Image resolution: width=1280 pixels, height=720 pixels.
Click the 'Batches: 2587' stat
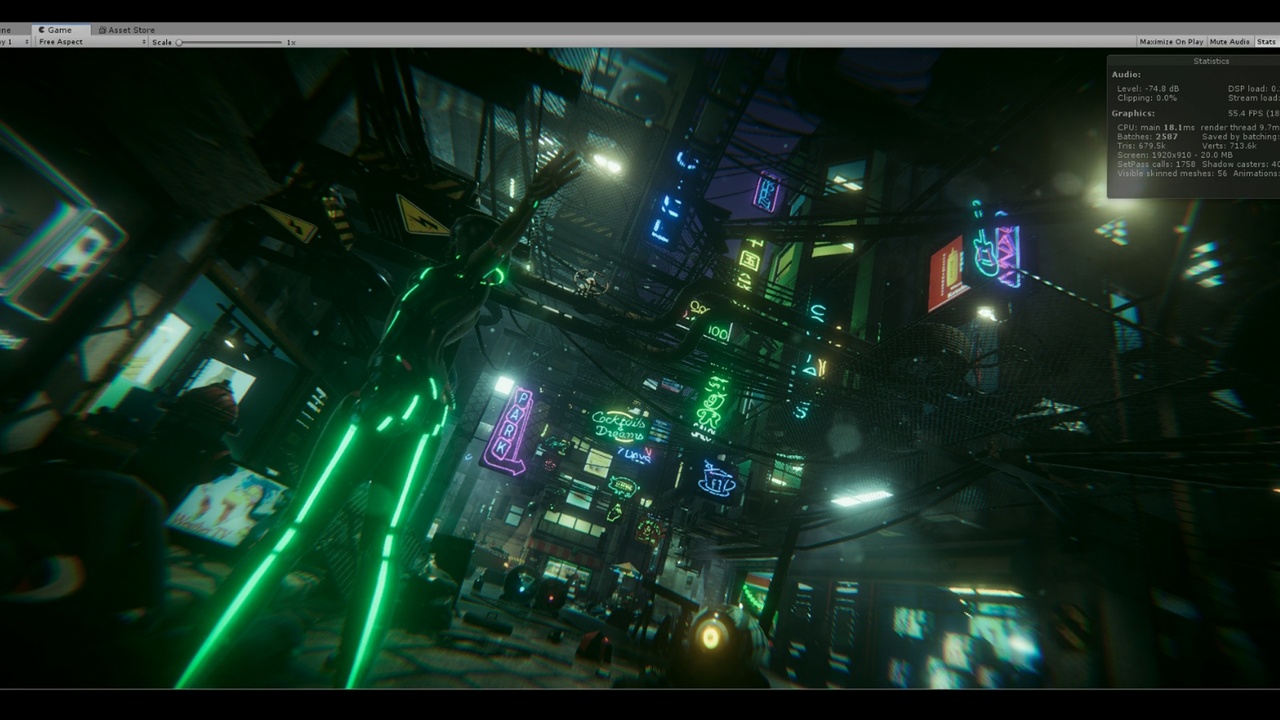pos(1147,136)
